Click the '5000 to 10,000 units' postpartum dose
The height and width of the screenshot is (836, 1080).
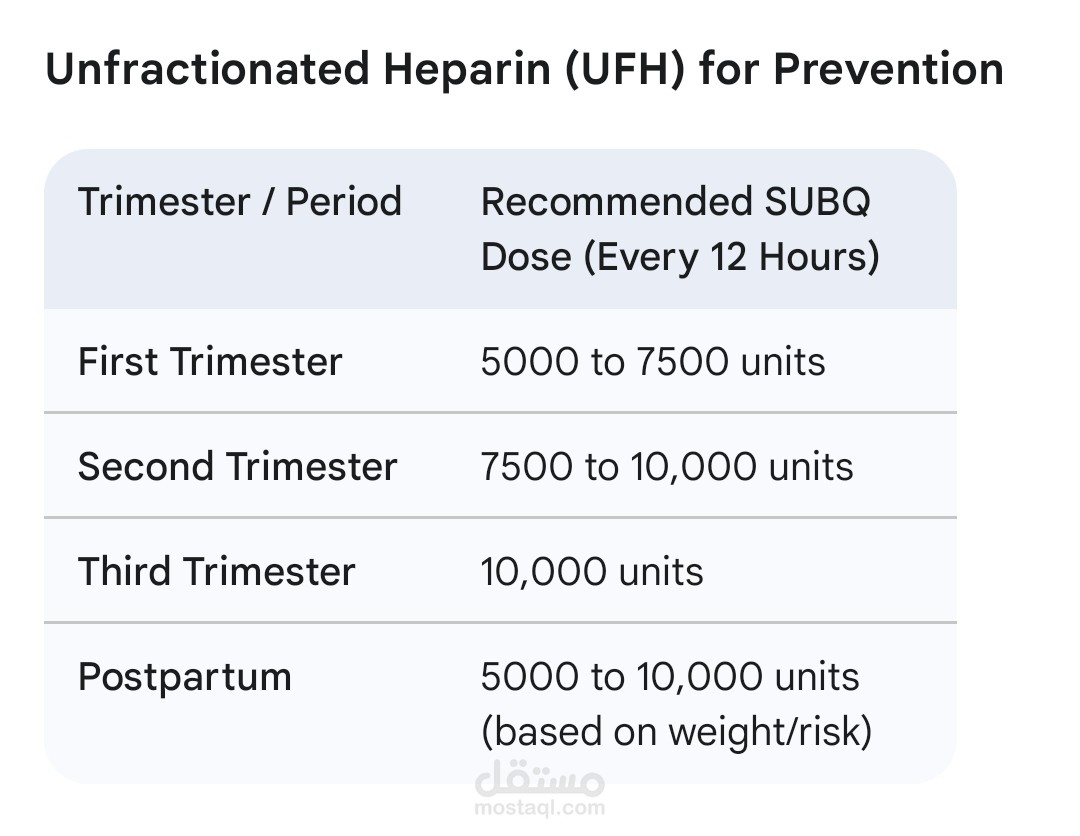tap(669, 677)
